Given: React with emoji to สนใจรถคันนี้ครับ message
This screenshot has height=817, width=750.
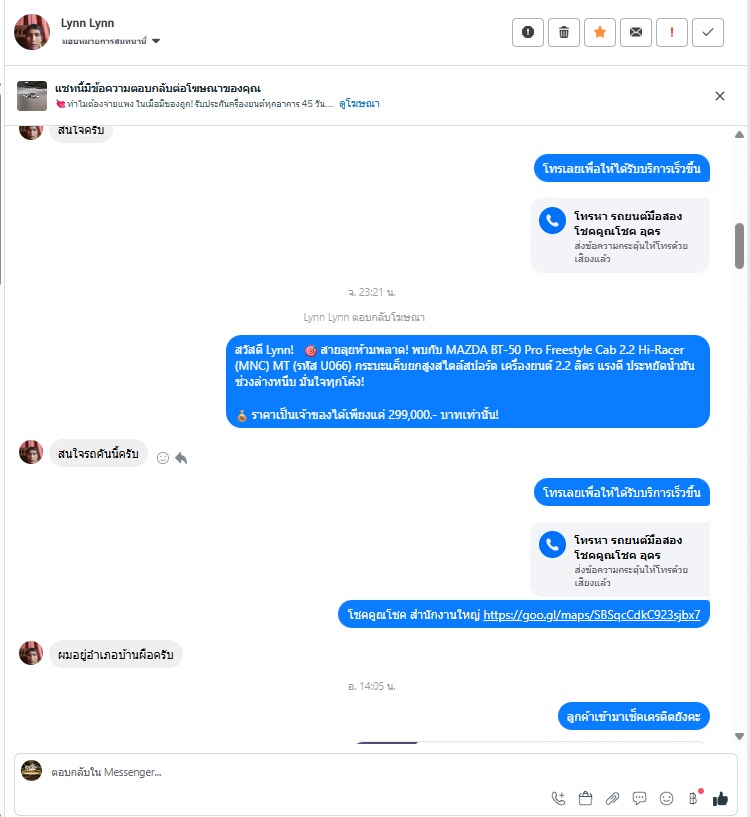Looking at the screenshot, I should 163,457.
